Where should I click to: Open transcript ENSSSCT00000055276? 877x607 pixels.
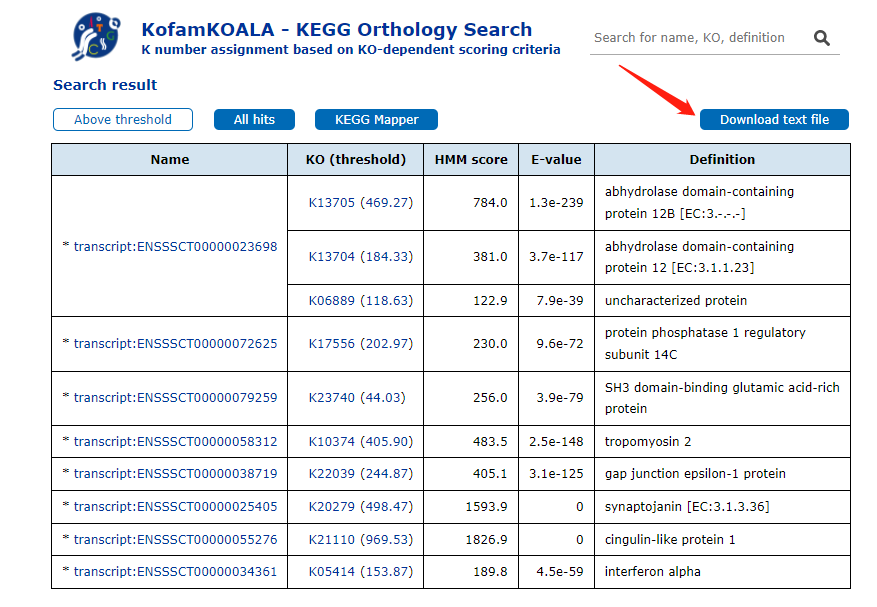pyautogui.click(x=176, y=540)
